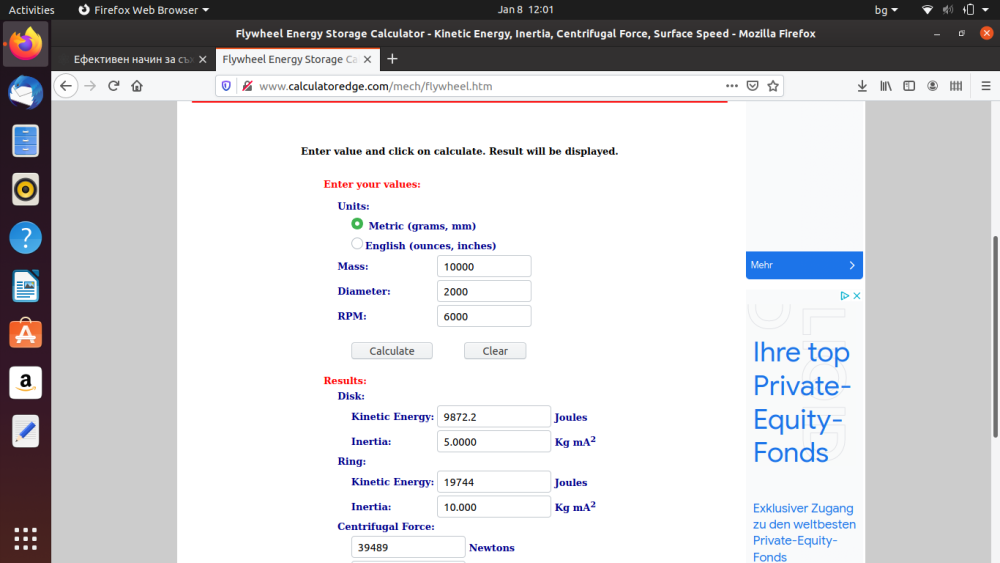Click the page's vertical scrollbar
This screenshot has width=1000, height=563.
(994, 336)
